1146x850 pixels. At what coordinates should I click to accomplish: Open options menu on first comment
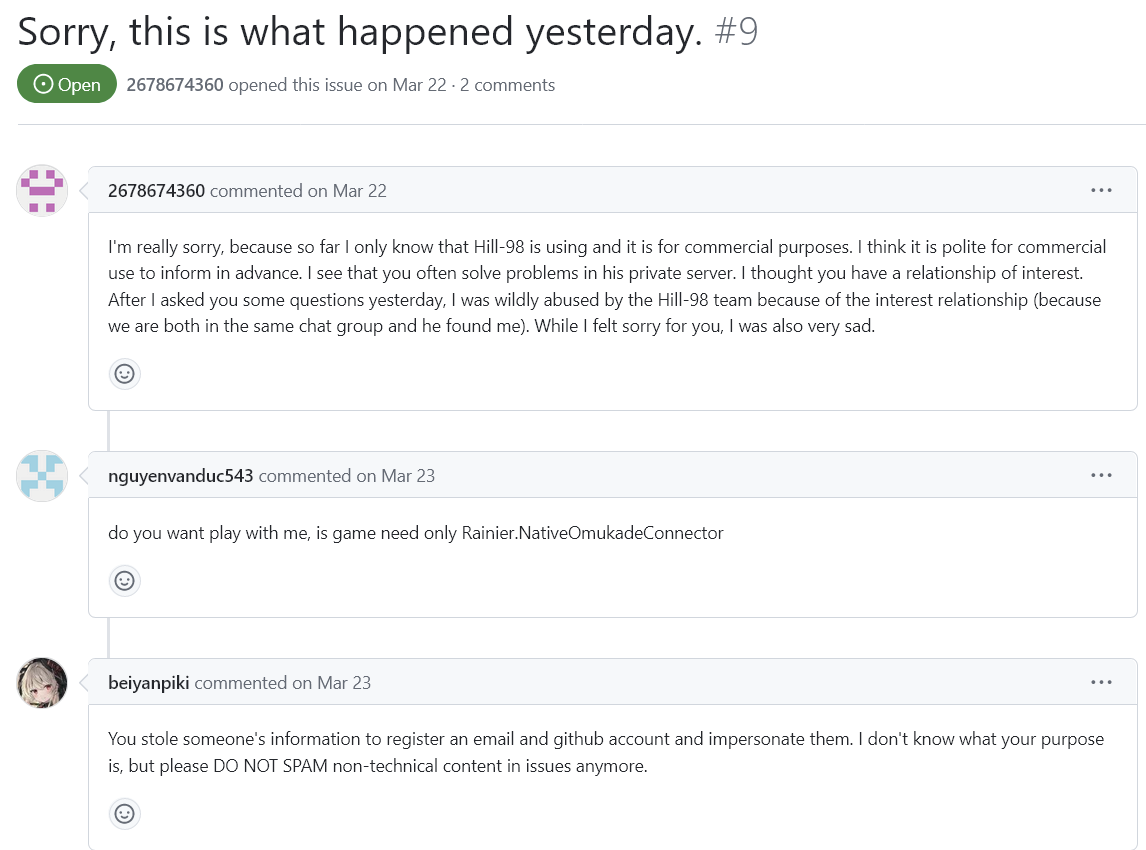point(1101,190)
